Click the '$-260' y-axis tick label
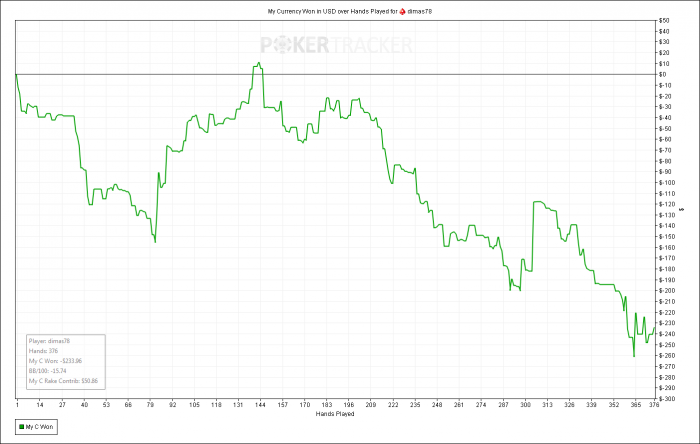Image resolution: width=700 pixels, height=444 pixels. click(x=666, y=356)
